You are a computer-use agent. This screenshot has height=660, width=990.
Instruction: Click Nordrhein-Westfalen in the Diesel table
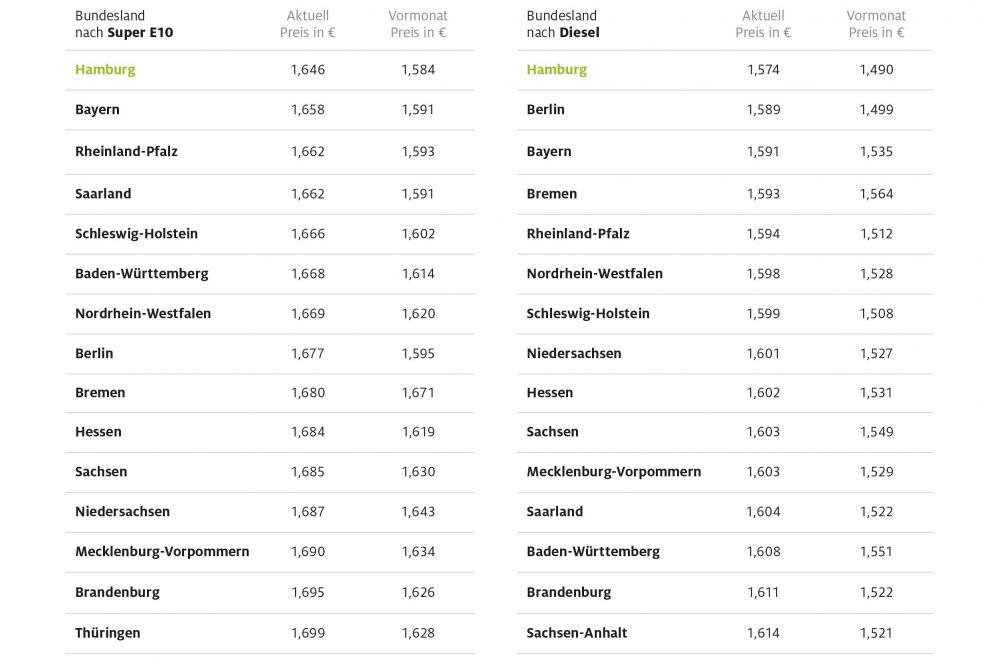(x=595, y=274)
